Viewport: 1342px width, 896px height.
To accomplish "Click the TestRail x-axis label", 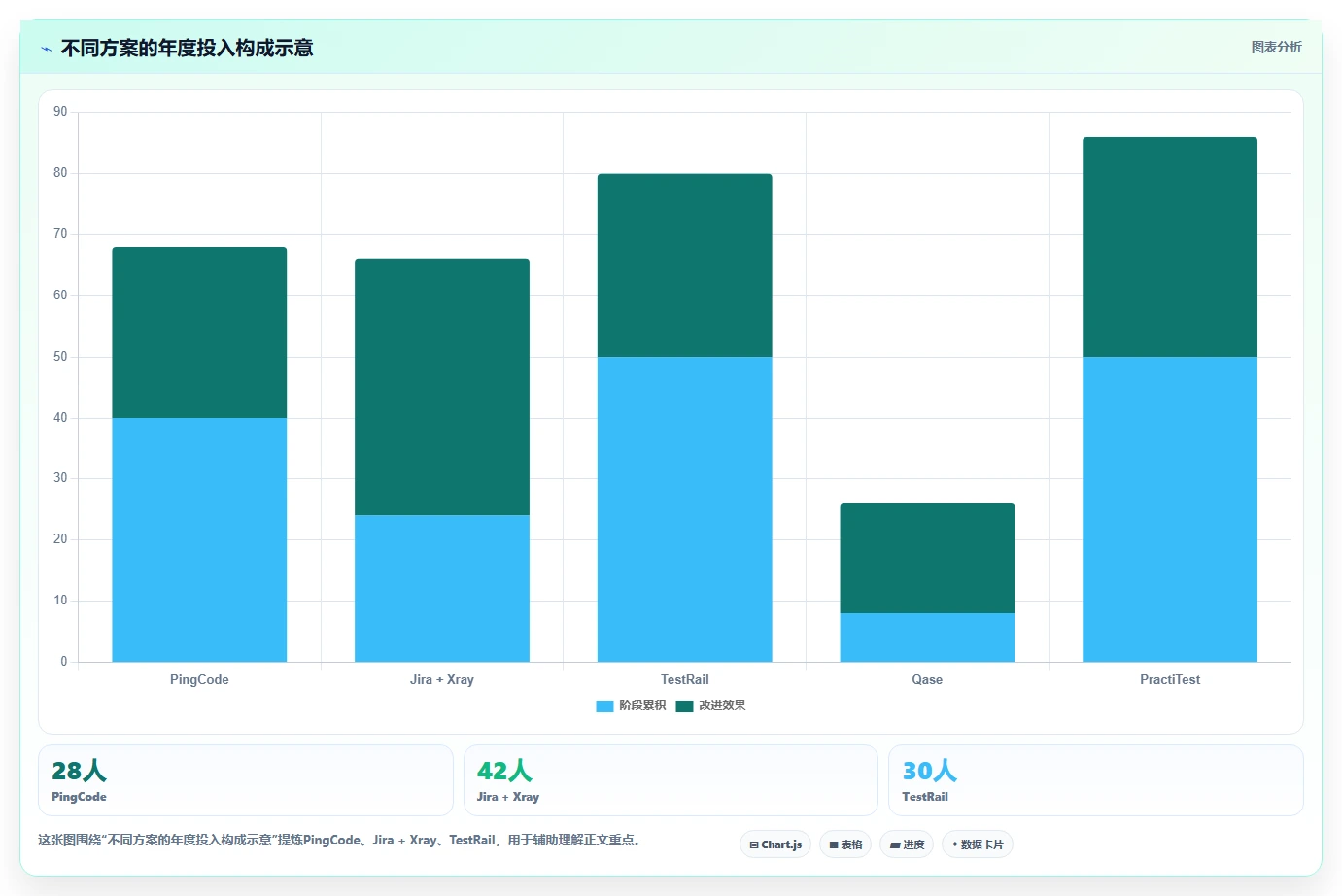I will [685, 679].
